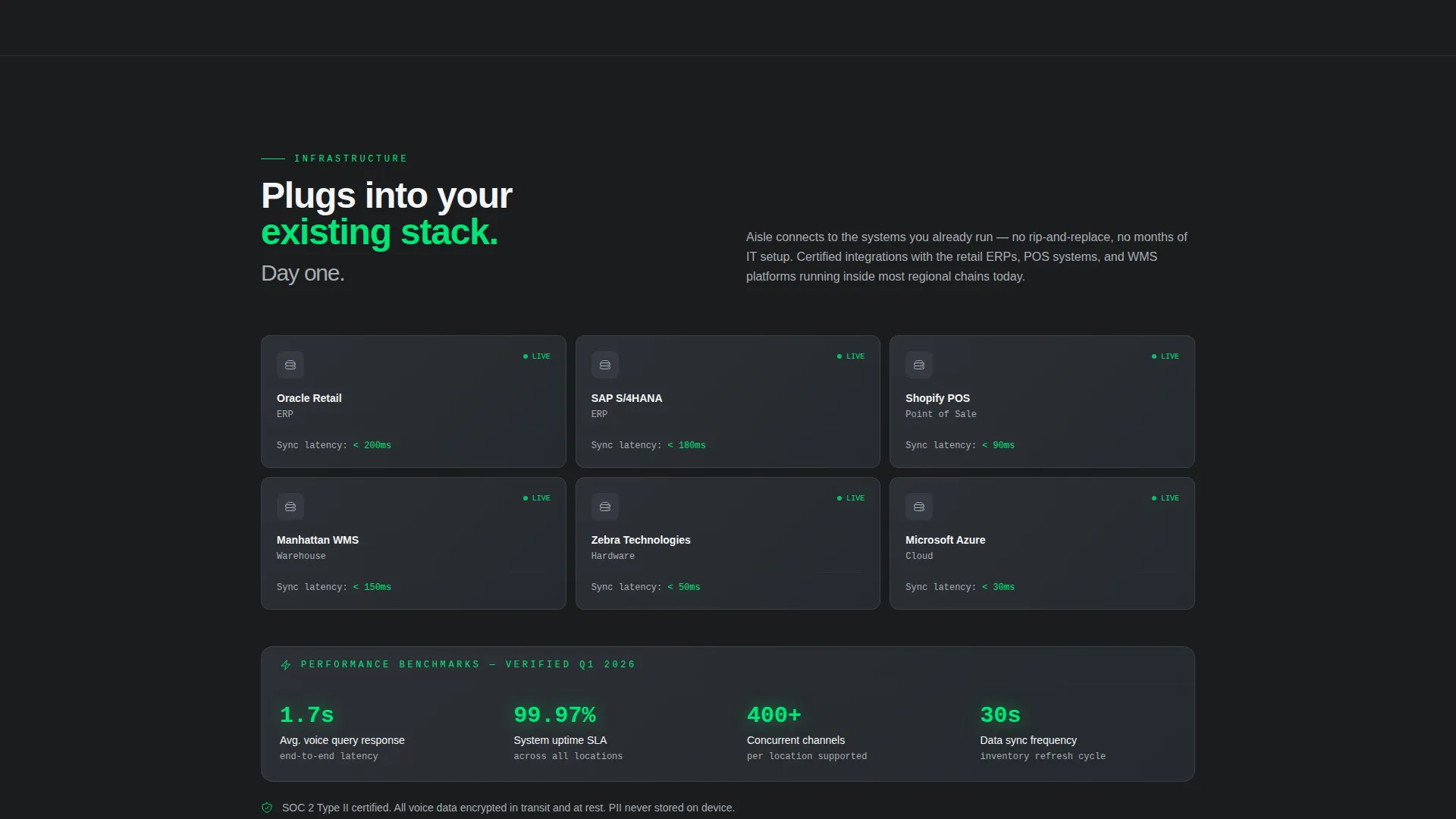Select the SAP S/4HANA integration title

(626, 398)
